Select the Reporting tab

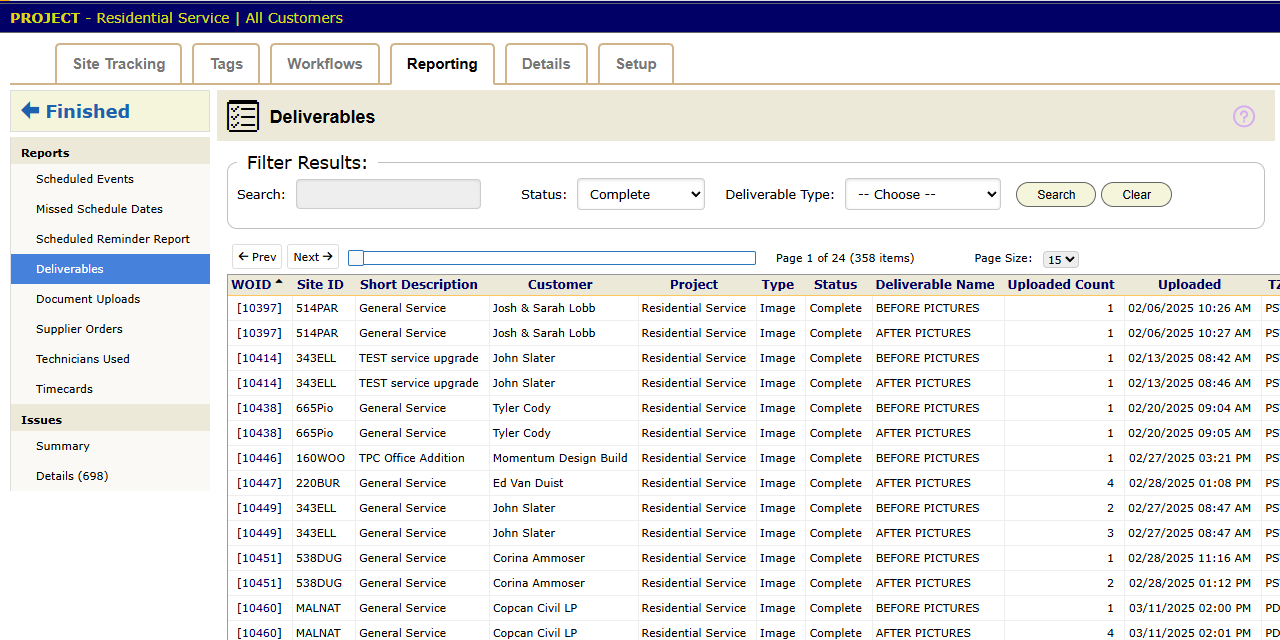(x=442, y=64)
